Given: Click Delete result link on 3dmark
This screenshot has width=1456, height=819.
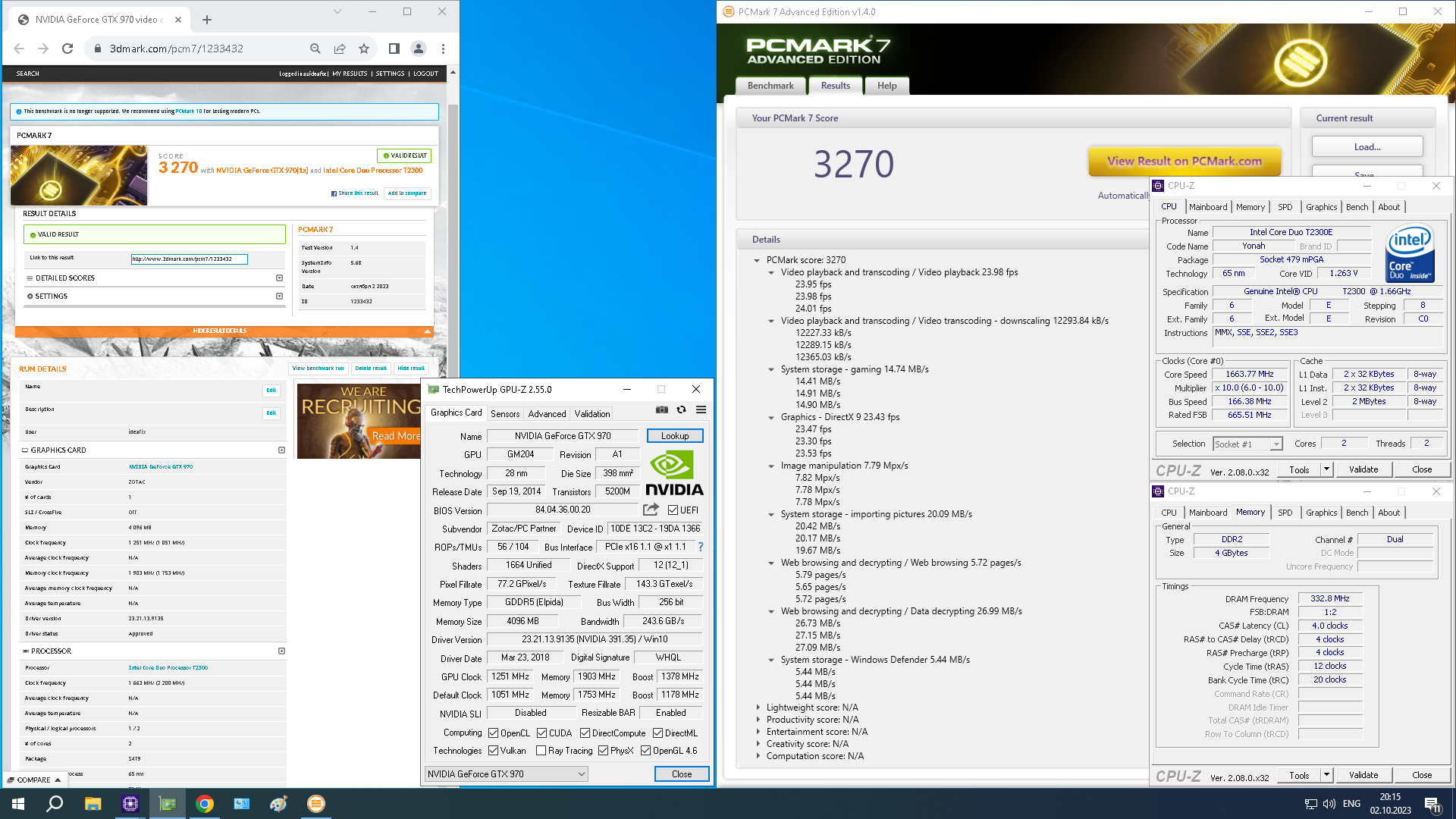Looking at the screenshot, I should point(371,369).
